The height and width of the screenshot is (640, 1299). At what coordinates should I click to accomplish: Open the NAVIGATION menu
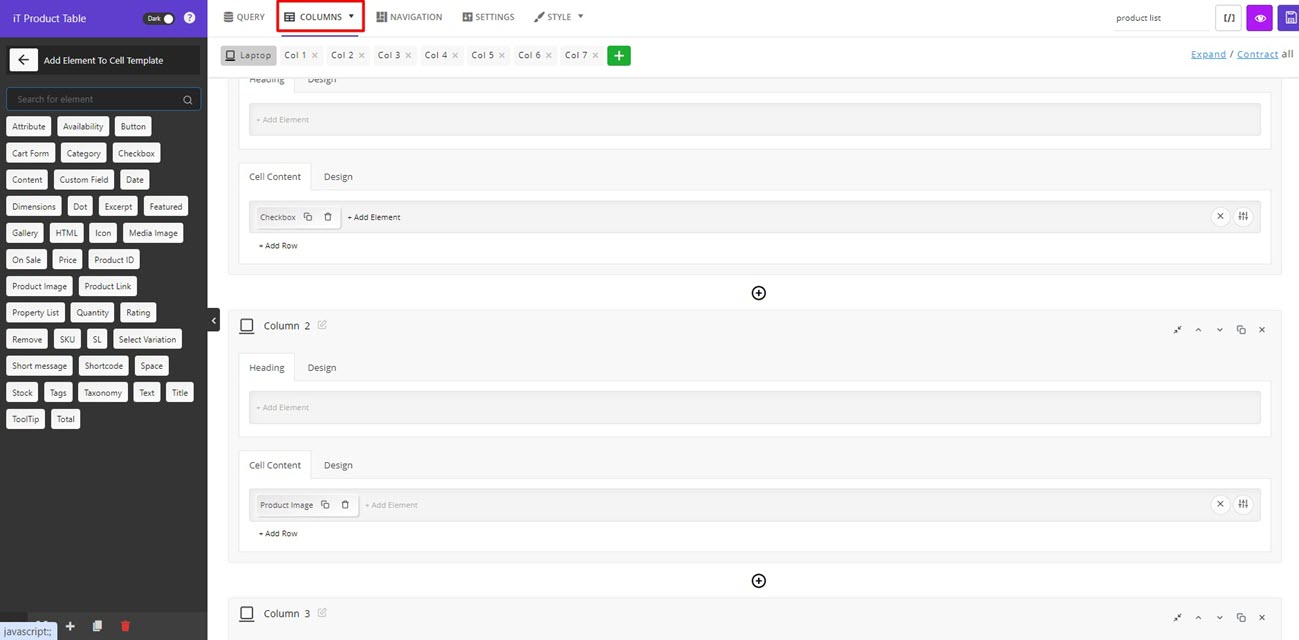tap(409, 17)
